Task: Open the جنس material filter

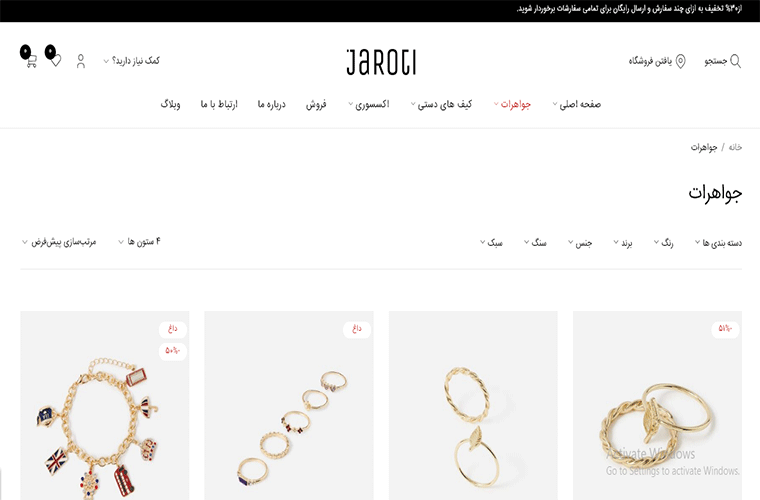Action: click(x=580, y=242)
